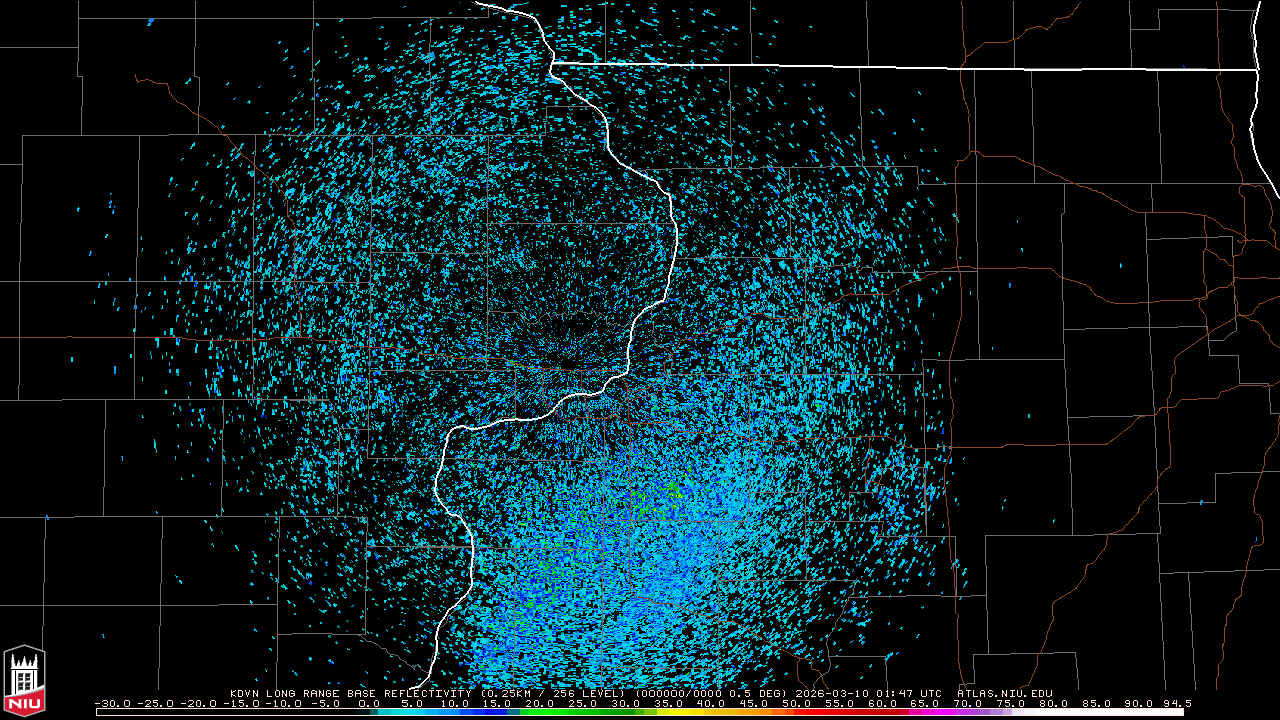This screenshot has height=720, width=1280.
Task: Click the 0.25KM / 256 LEVEL resolution text
Action: 555,693
